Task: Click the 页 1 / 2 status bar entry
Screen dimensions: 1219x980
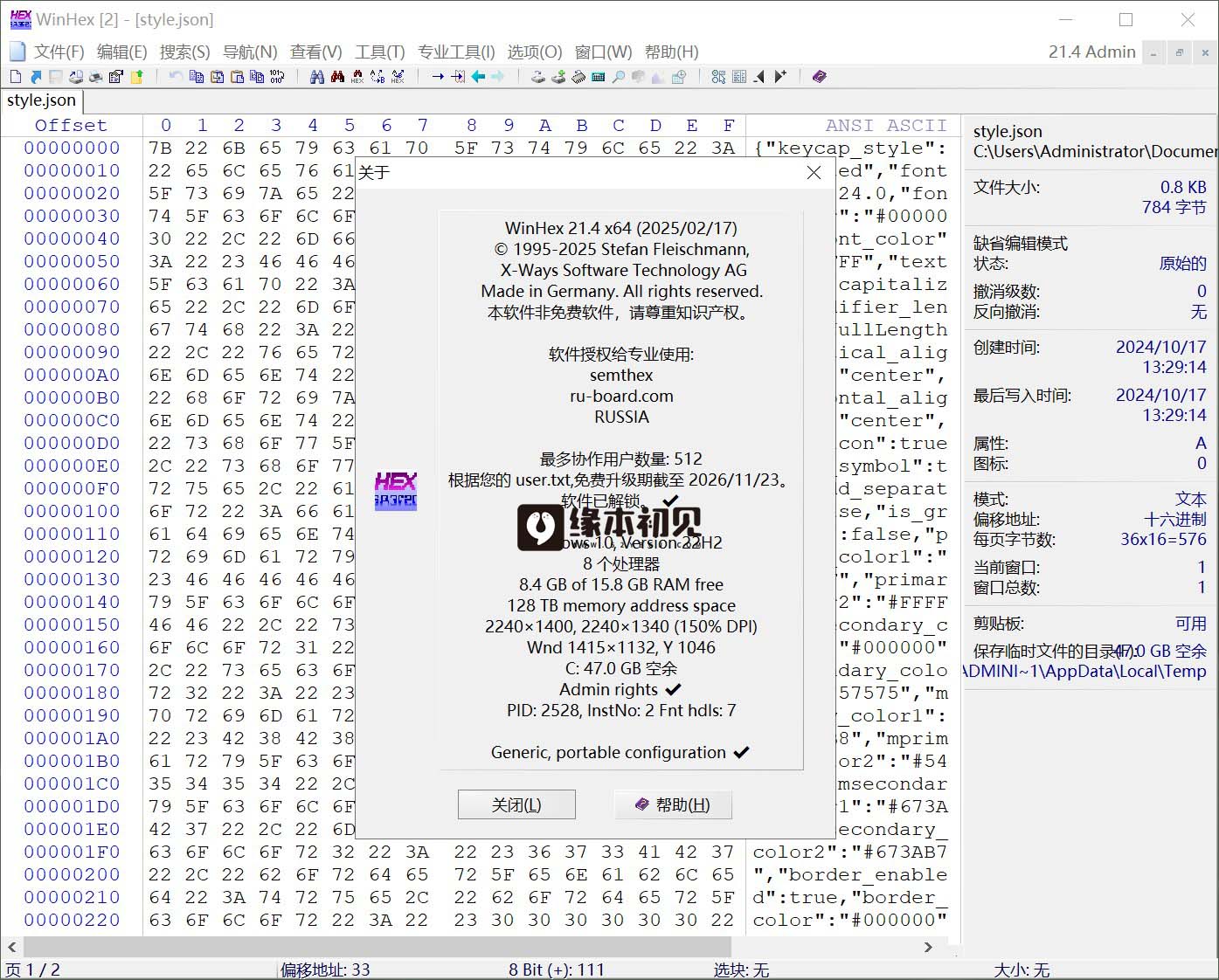Action: click(33, 970)
